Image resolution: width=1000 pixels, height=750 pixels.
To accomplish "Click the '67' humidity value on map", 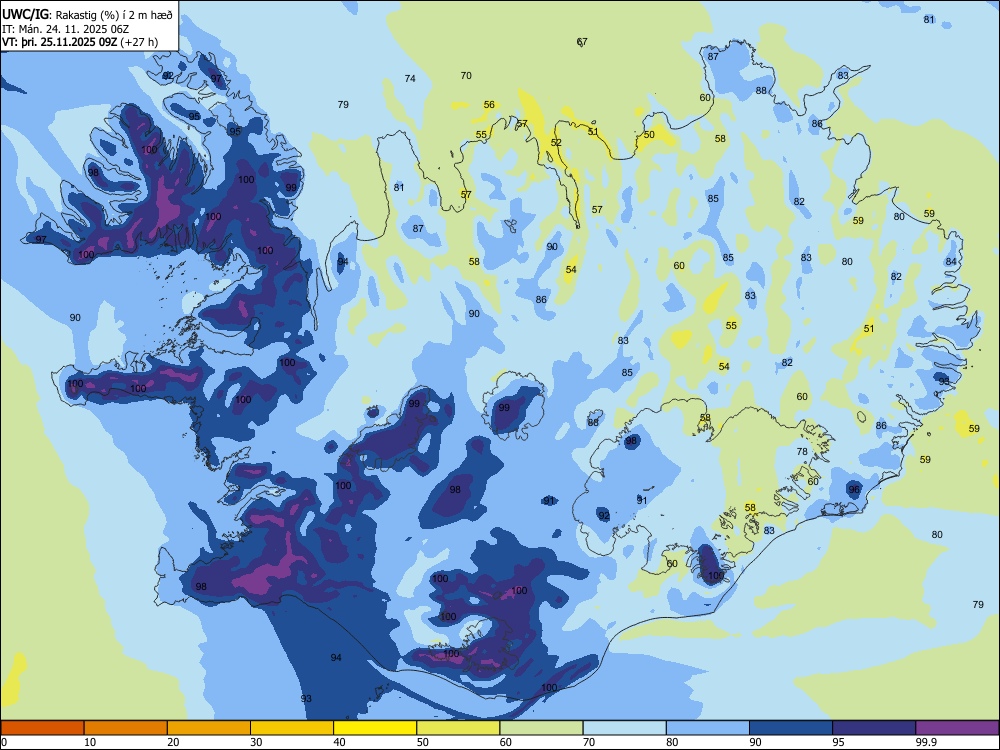I will (582, 42).
